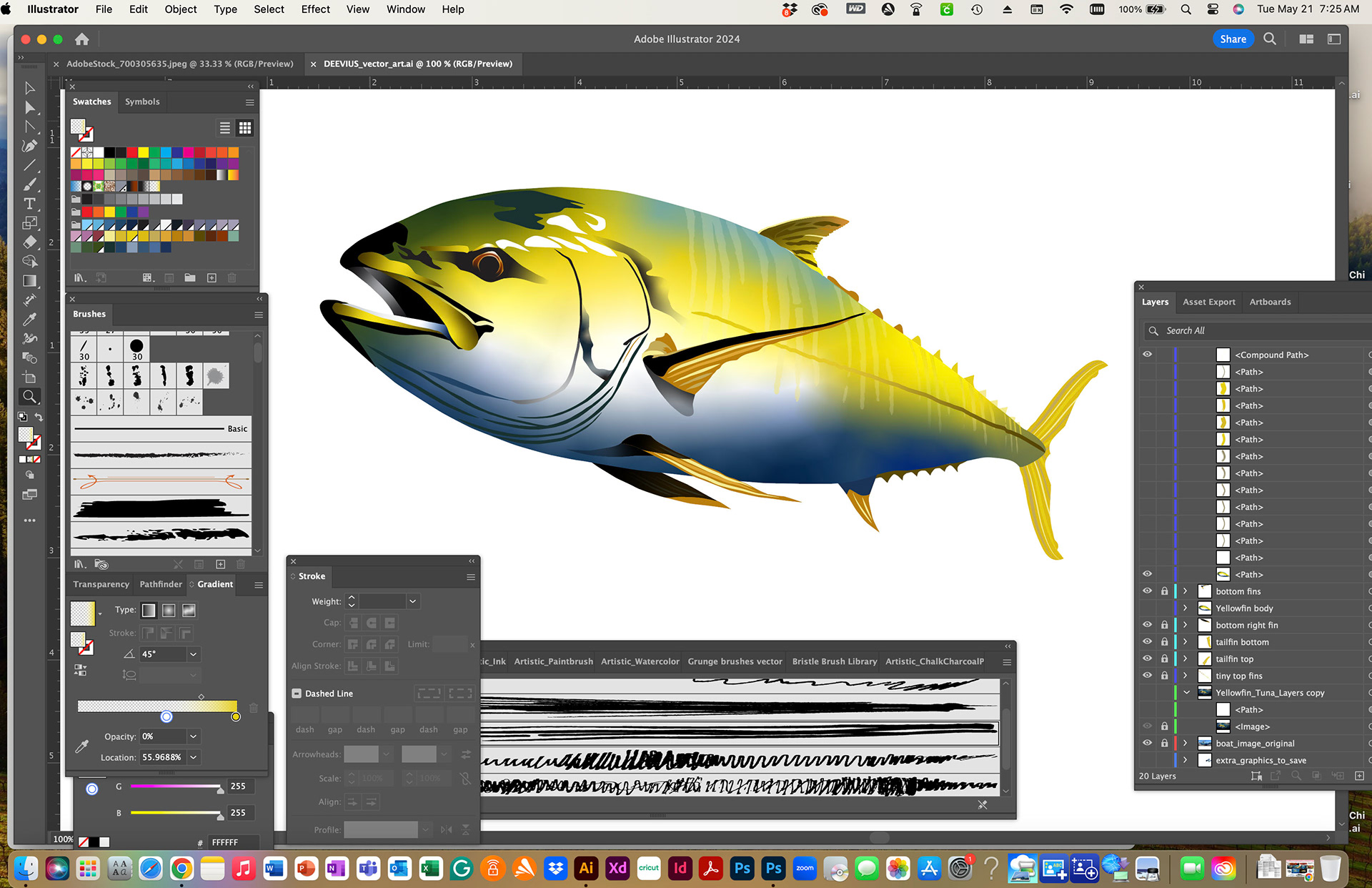The image size is (1372, 888).
Task: Select the Eyedropper tool in toolbar
Action: point(29,319)
